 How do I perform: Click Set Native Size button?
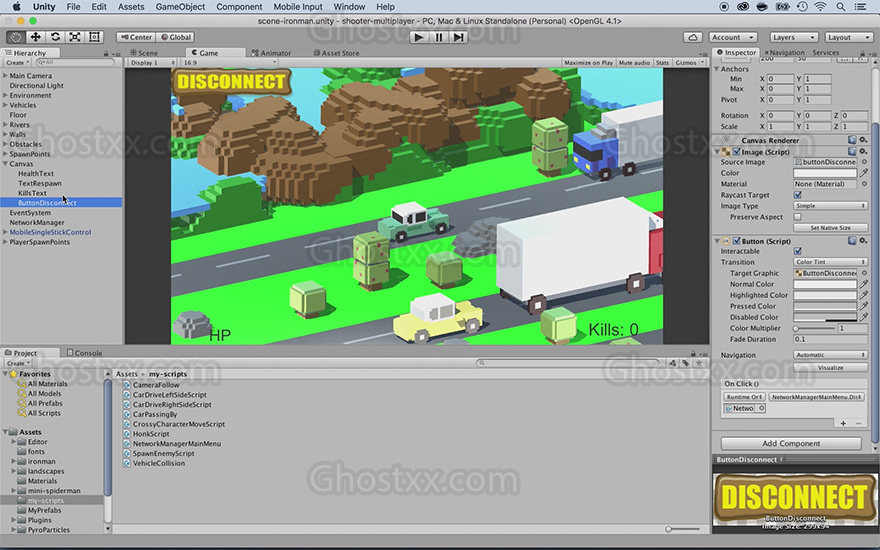point(831,228)
